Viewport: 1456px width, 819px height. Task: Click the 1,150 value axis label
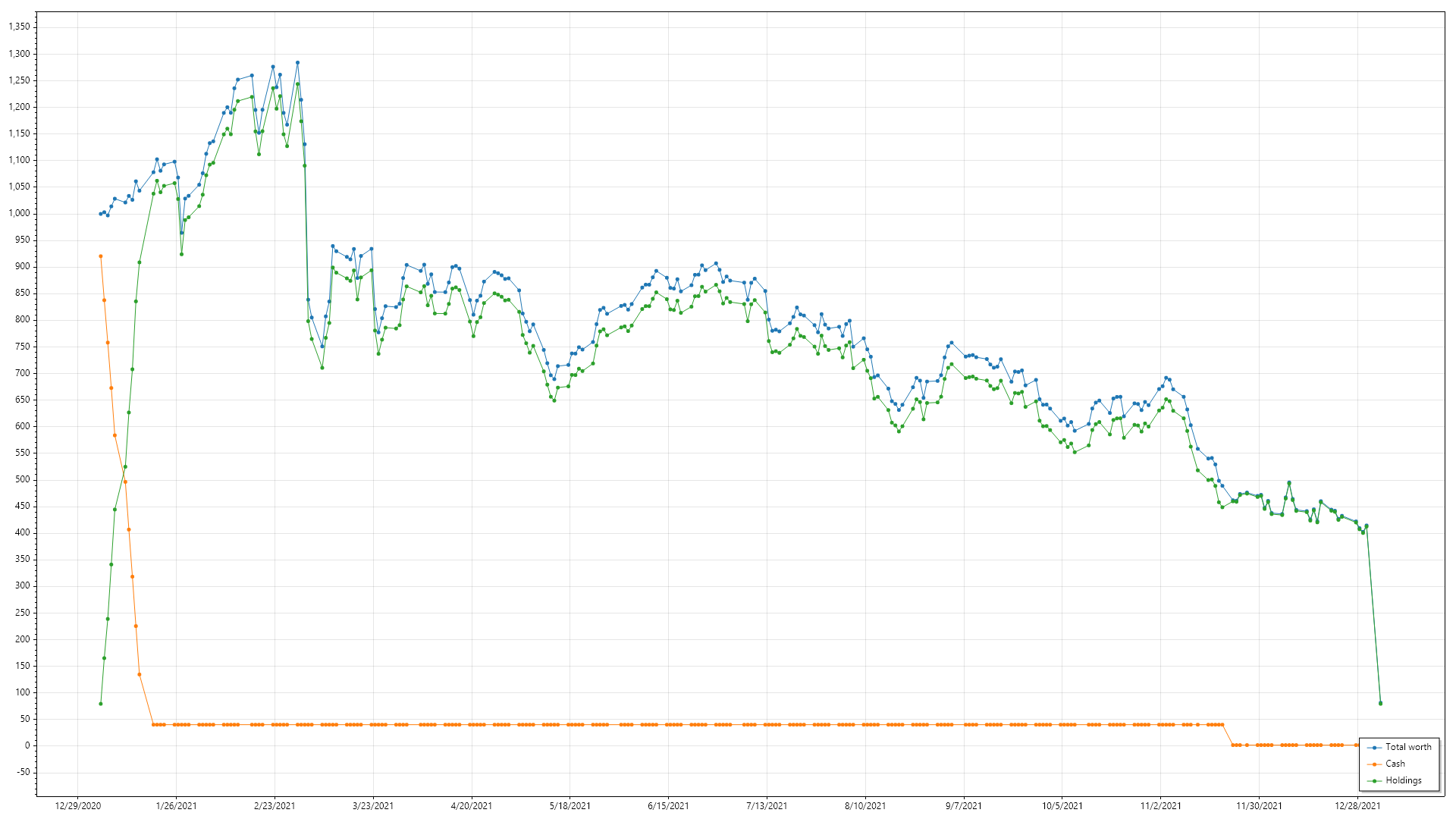tap(19, 133)
